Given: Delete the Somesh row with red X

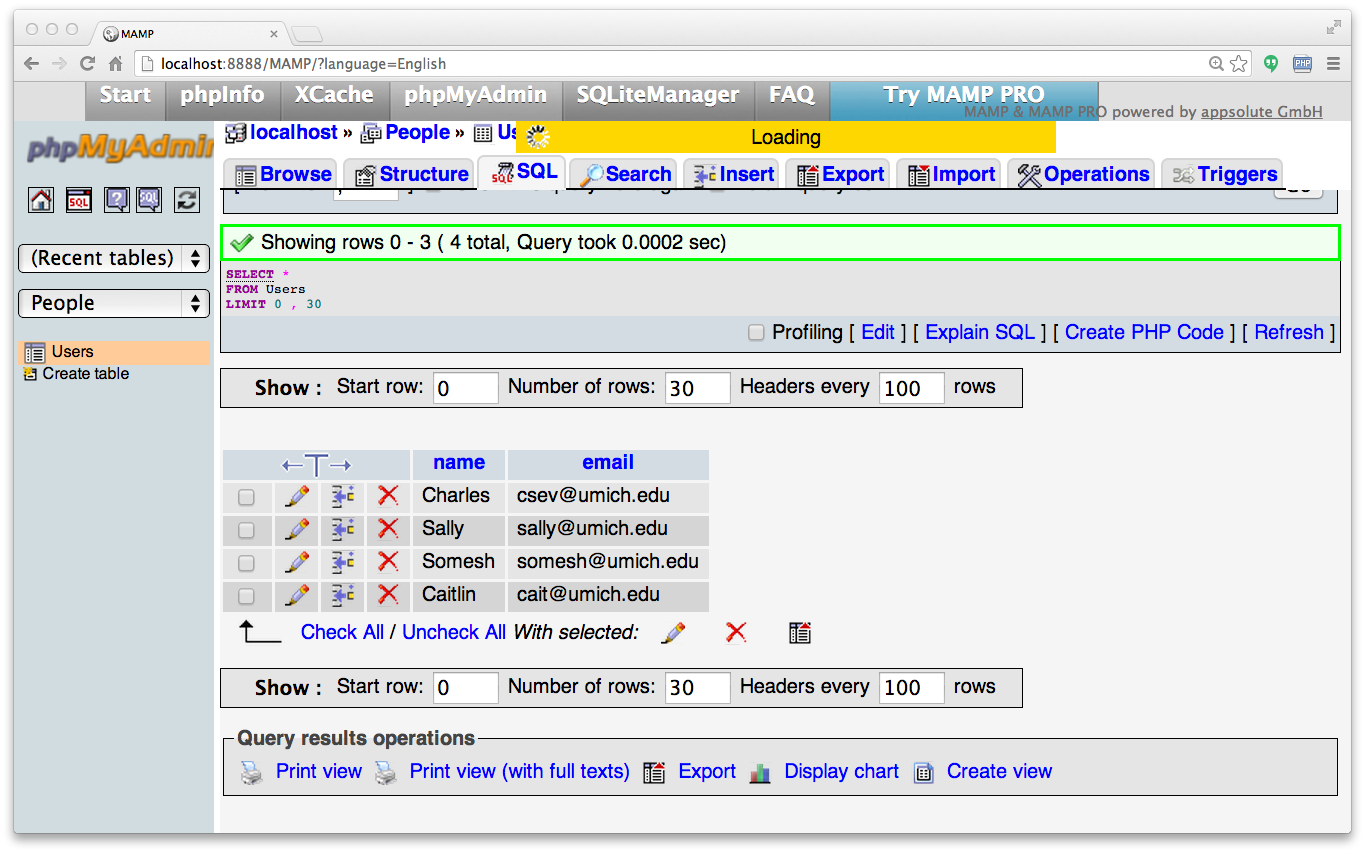Looking at the screenshot, I should (388, 562).
